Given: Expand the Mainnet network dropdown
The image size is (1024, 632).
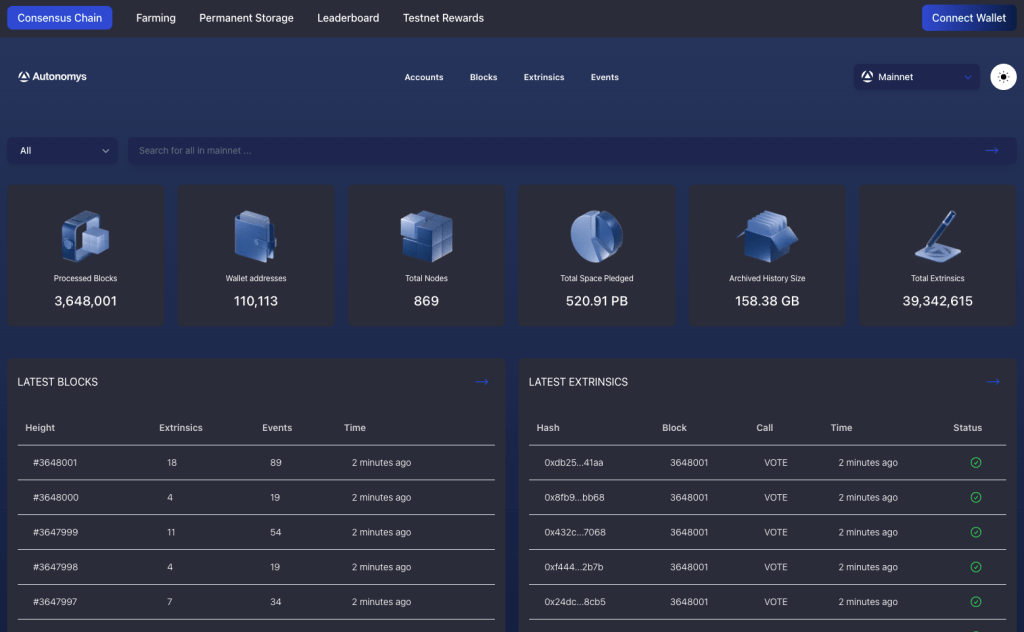Looking at the screenshot, I should (x=916, y=77).
